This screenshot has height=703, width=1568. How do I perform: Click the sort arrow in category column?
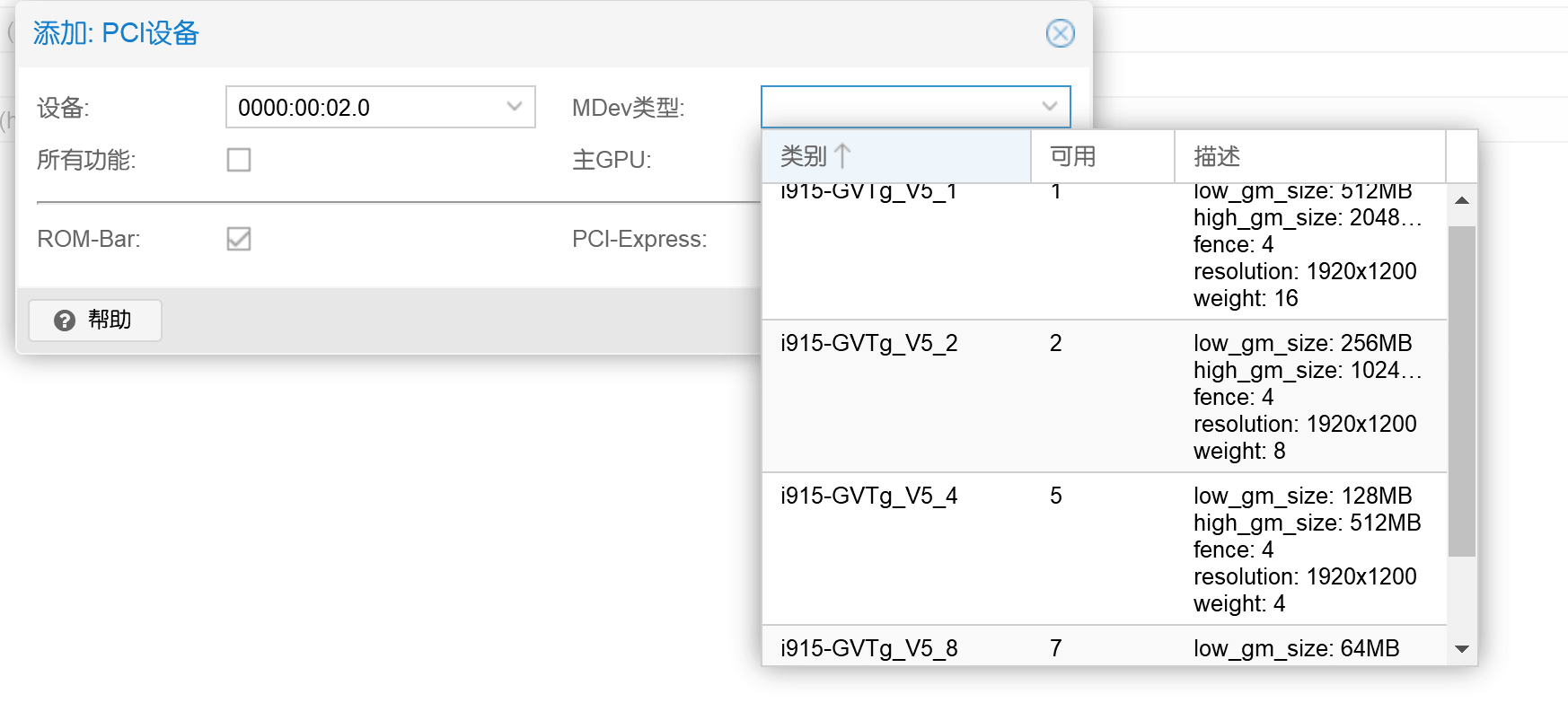(841, 156)
